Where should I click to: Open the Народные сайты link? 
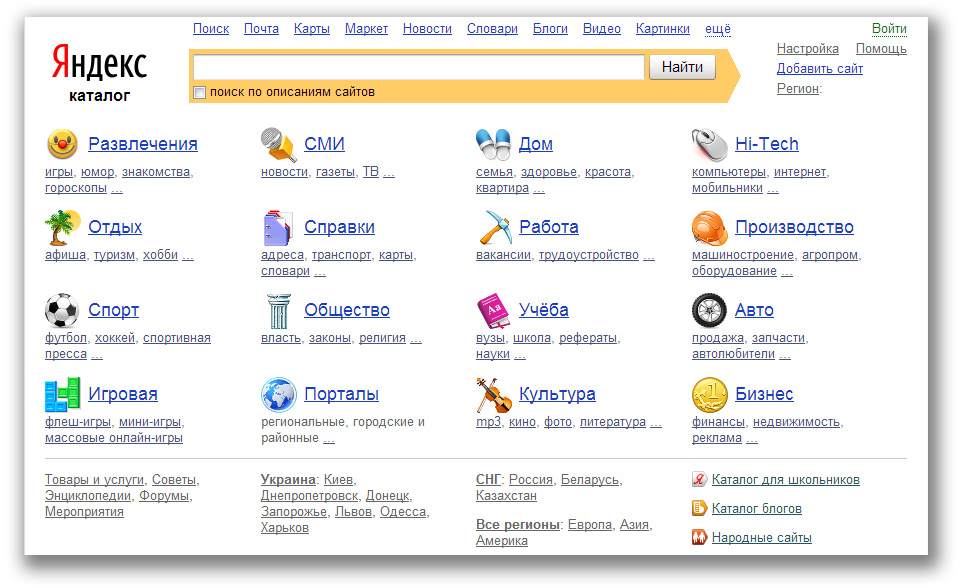(761, 537)
